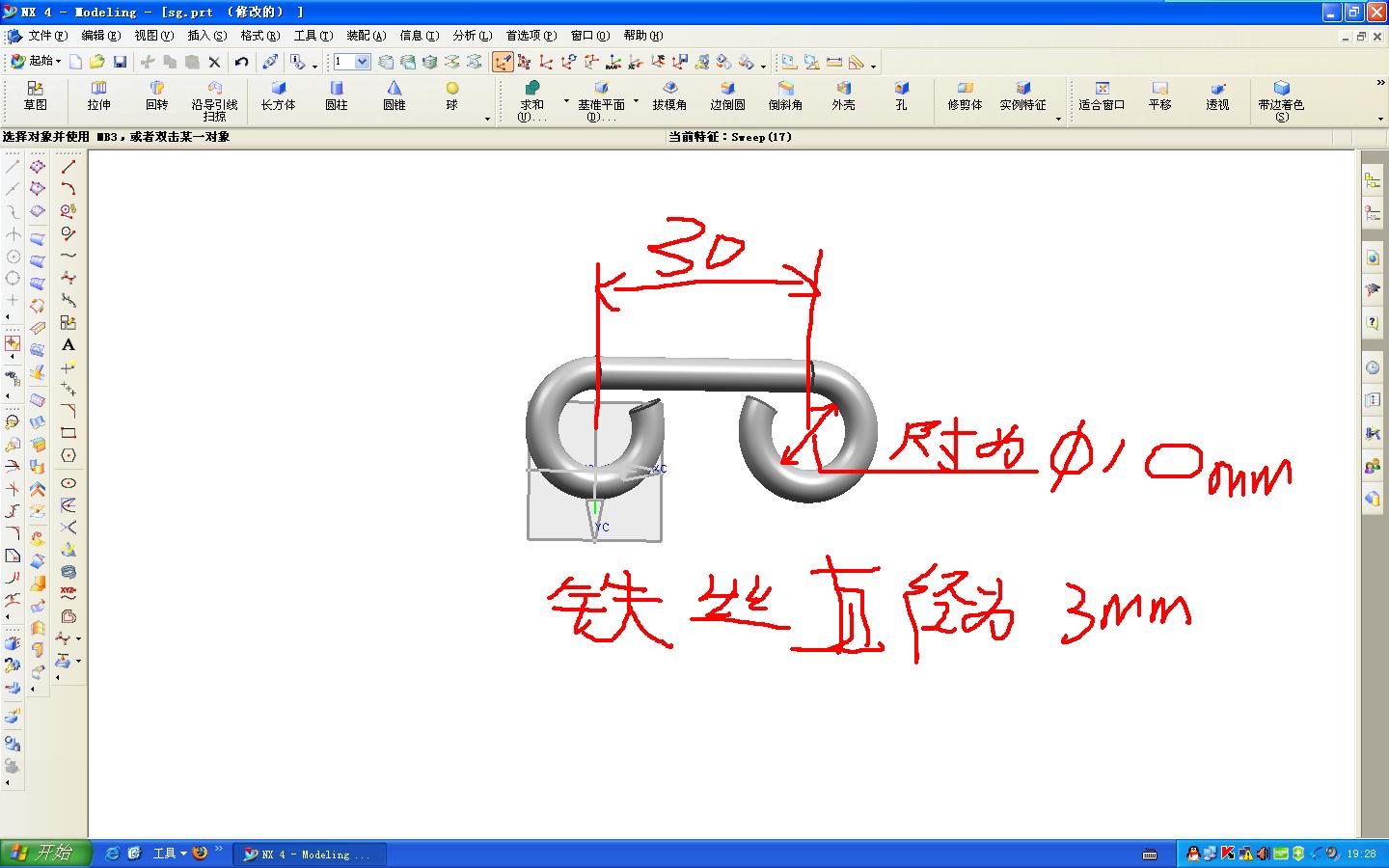Select the Helix curve tool
1389x868 pixels.
tap(68, 572)
